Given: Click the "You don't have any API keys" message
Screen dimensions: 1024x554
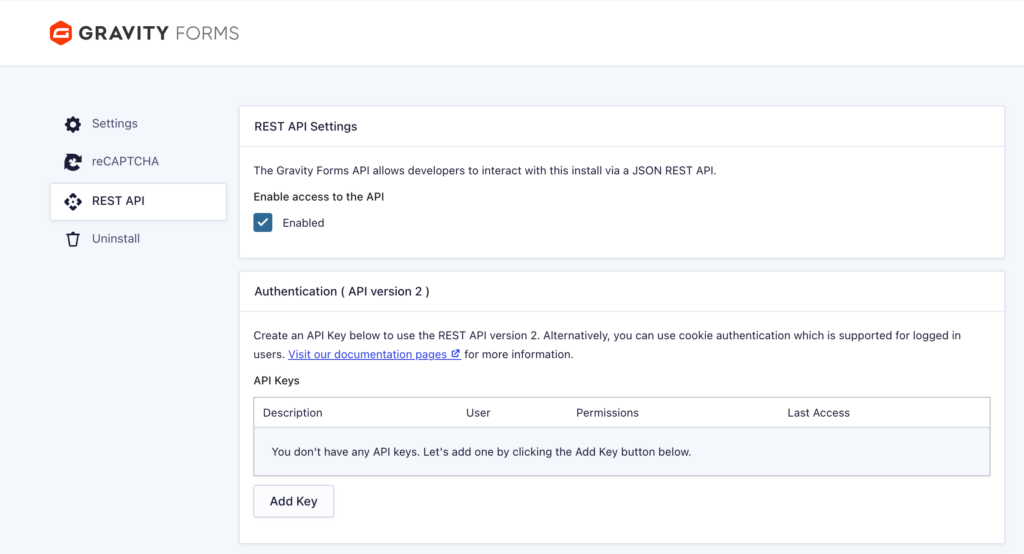Looking at the screenshot, I should tap(481, 452).
